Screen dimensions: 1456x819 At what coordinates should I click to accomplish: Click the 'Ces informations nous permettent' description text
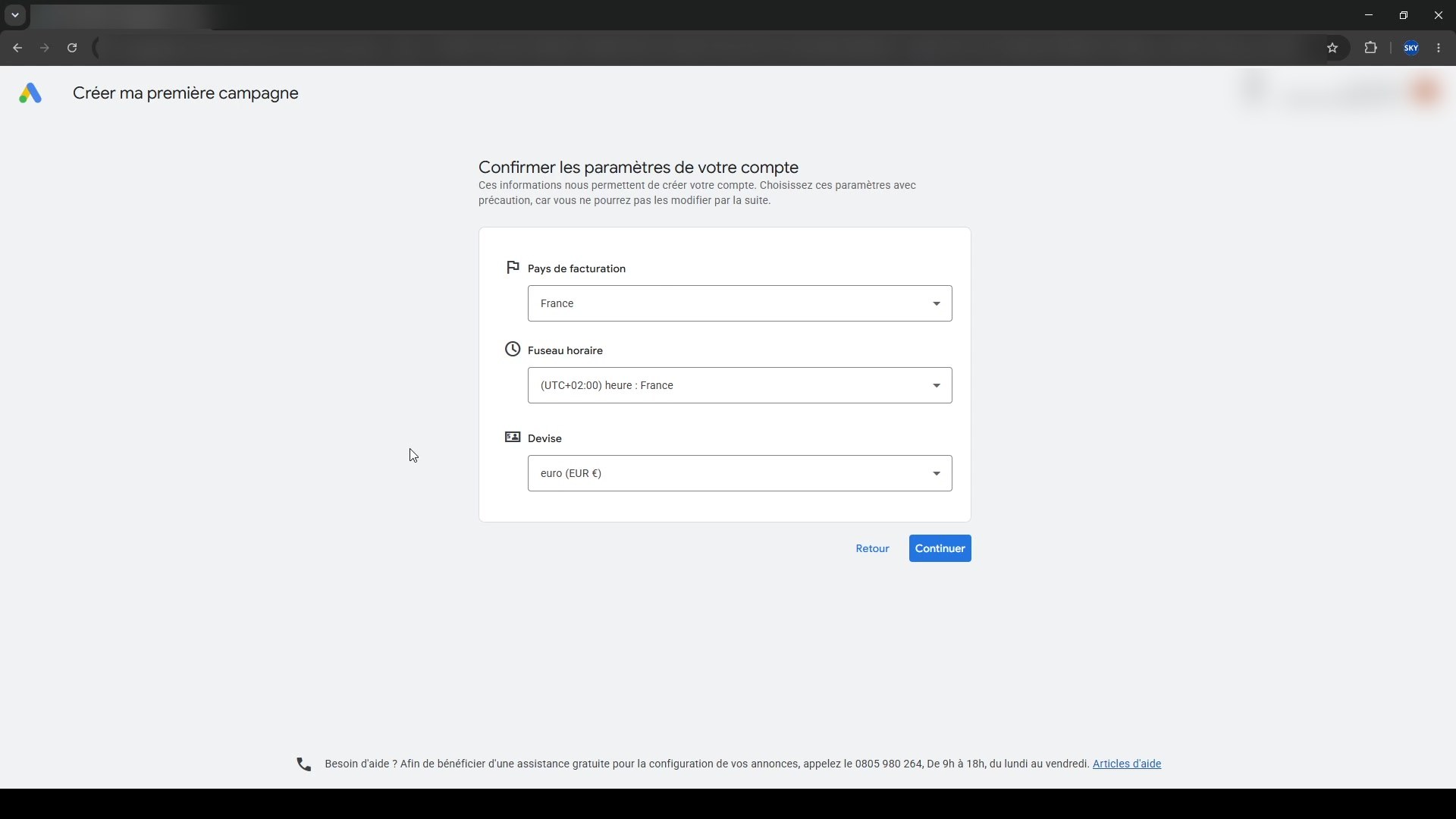click(x=697, y=193)
